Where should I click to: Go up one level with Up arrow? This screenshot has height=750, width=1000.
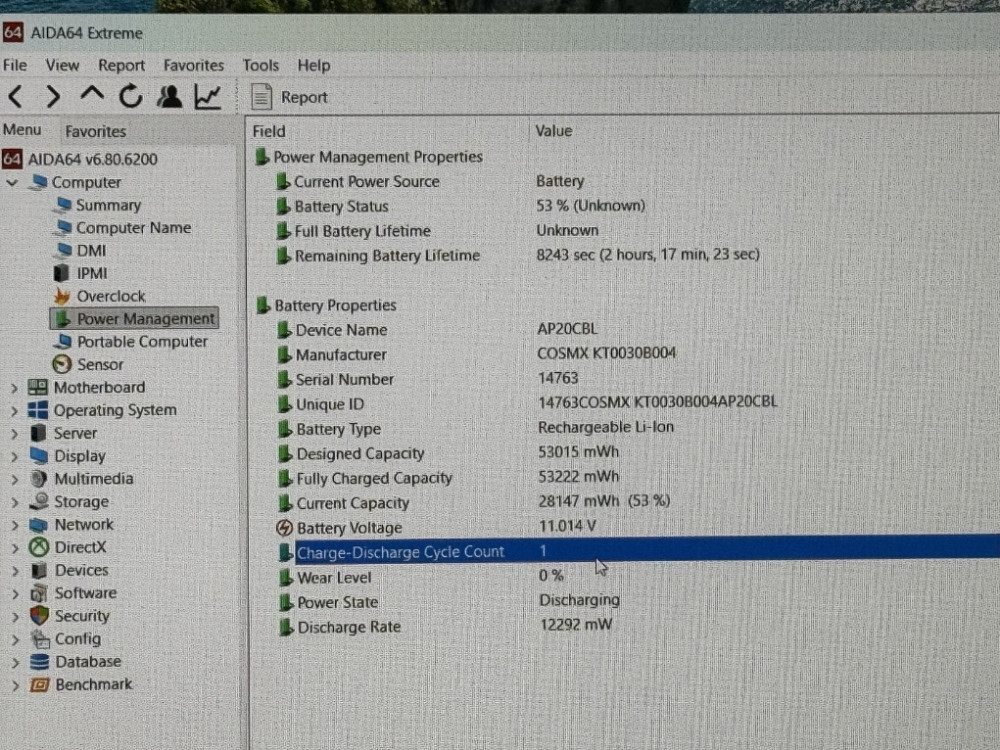pyautogui.click(x=92, y=96)
